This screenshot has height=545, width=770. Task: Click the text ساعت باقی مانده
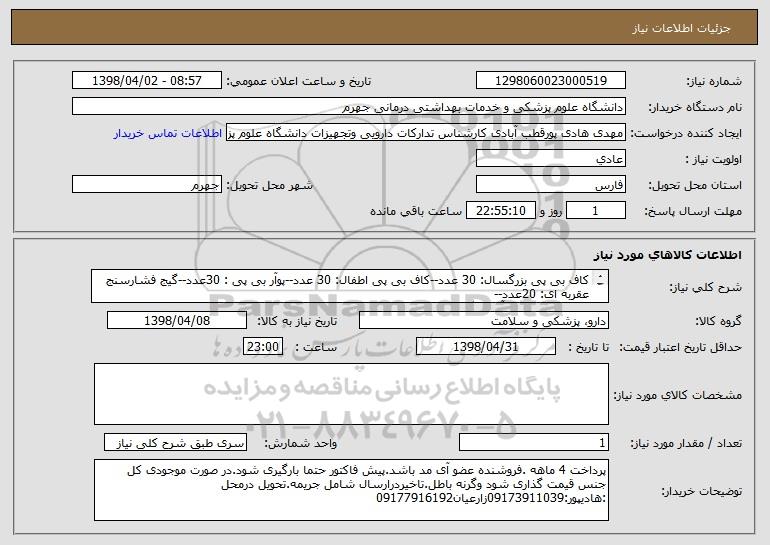pyautogui.click(x=416, y=212)
